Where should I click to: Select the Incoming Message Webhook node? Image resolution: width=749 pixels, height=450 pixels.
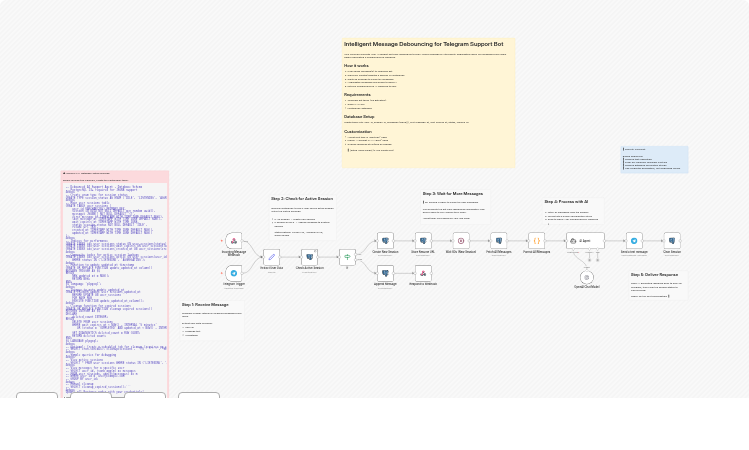pyautogui.click(x=233, y=240)
